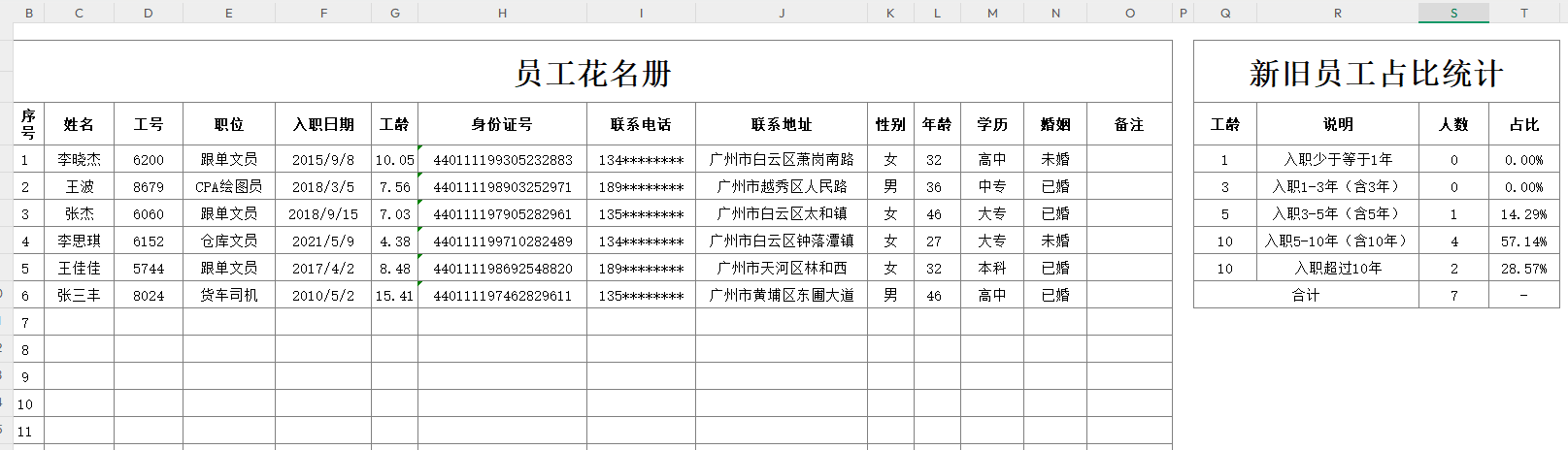
Task: Click the entry date 2021/5/9 cell
Action: tap(323, 241)
